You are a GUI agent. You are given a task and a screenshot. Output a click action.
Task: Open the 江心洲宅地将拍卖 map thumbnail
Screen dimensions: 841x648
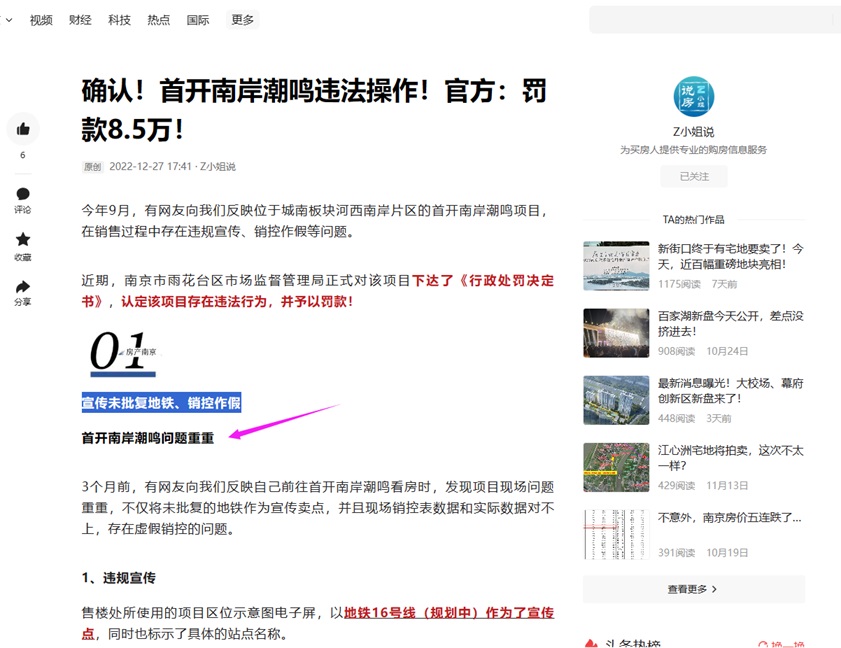click(x=616, y=467)
